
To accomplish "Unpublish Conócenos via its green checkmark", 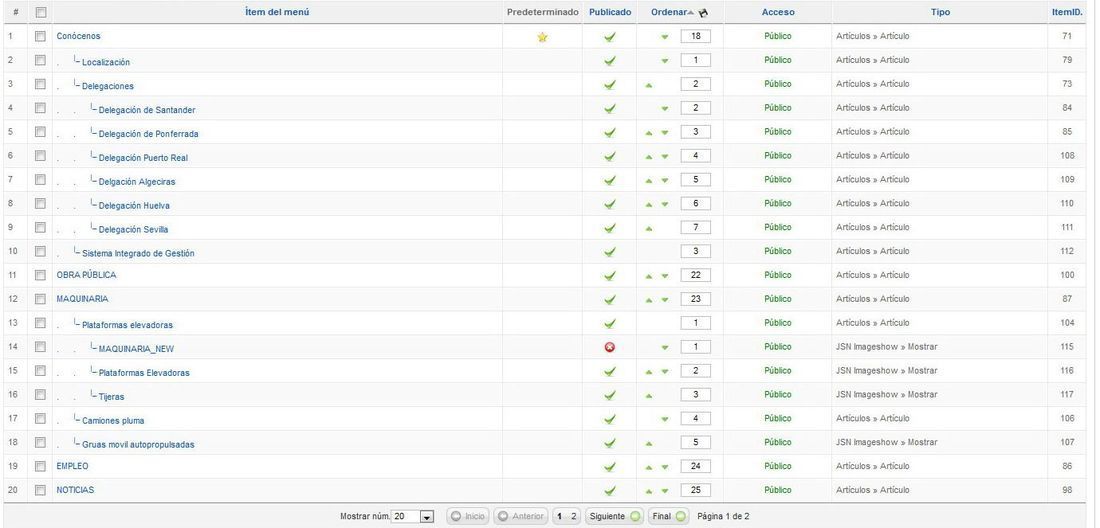I will coord(610,37).
